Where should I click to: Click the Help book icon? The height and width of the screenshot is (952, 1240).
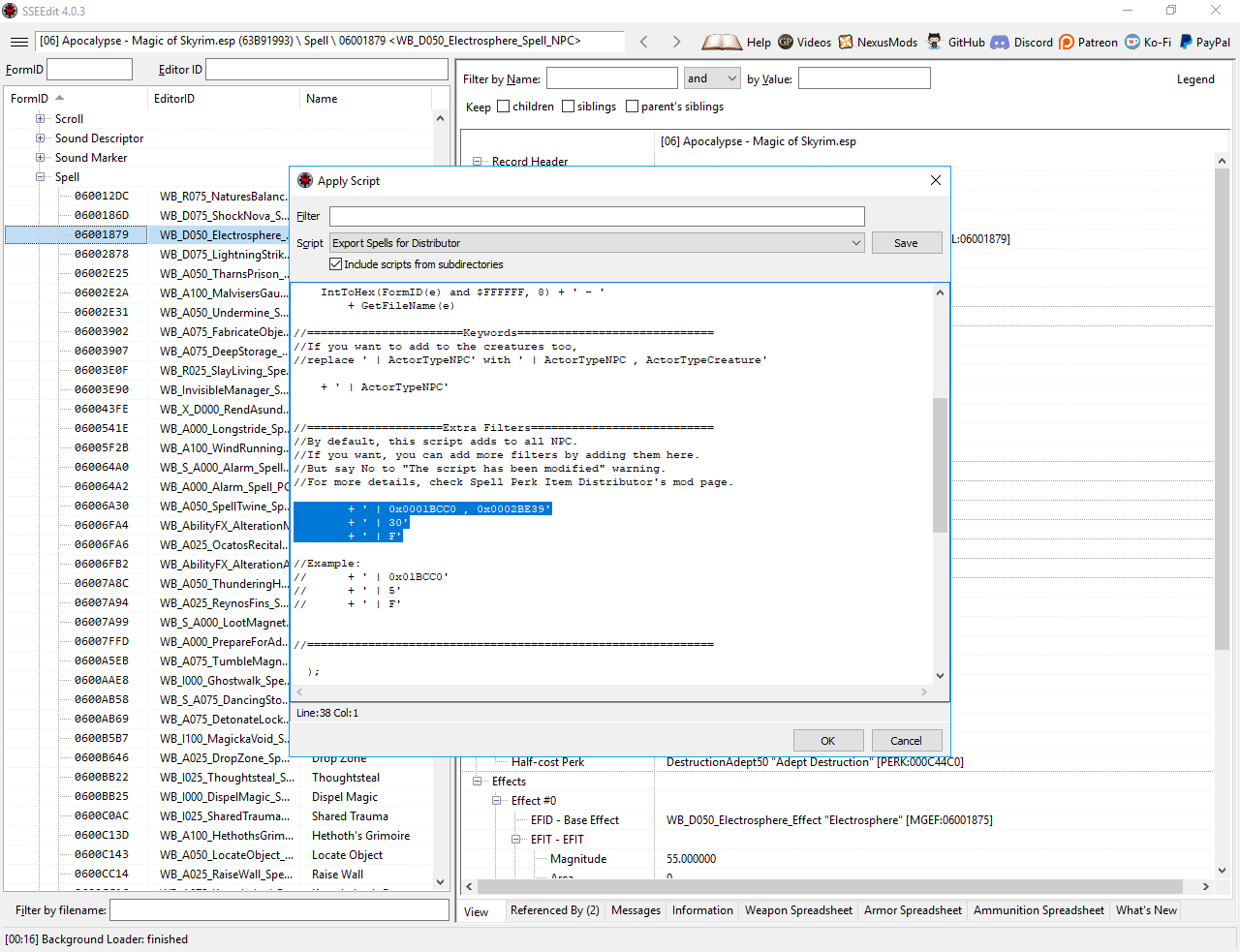pyautogui.click(x=721, y=42)
